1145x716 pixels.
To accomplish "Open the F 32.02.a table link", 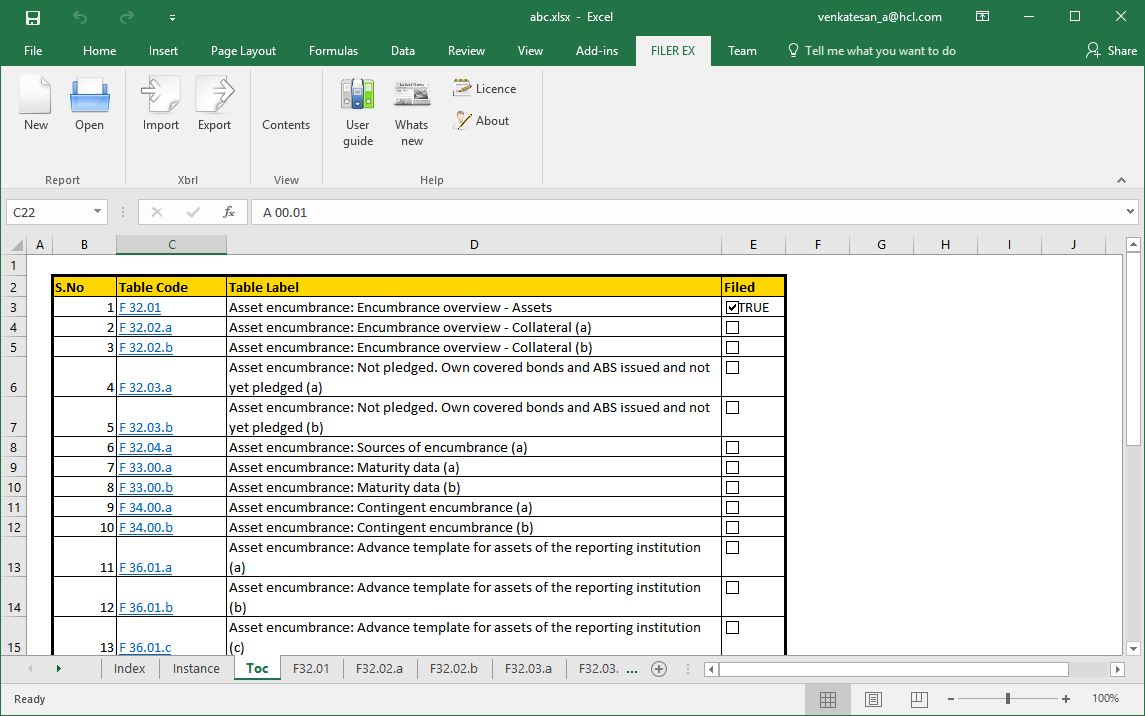I will (x=145, y=328).
